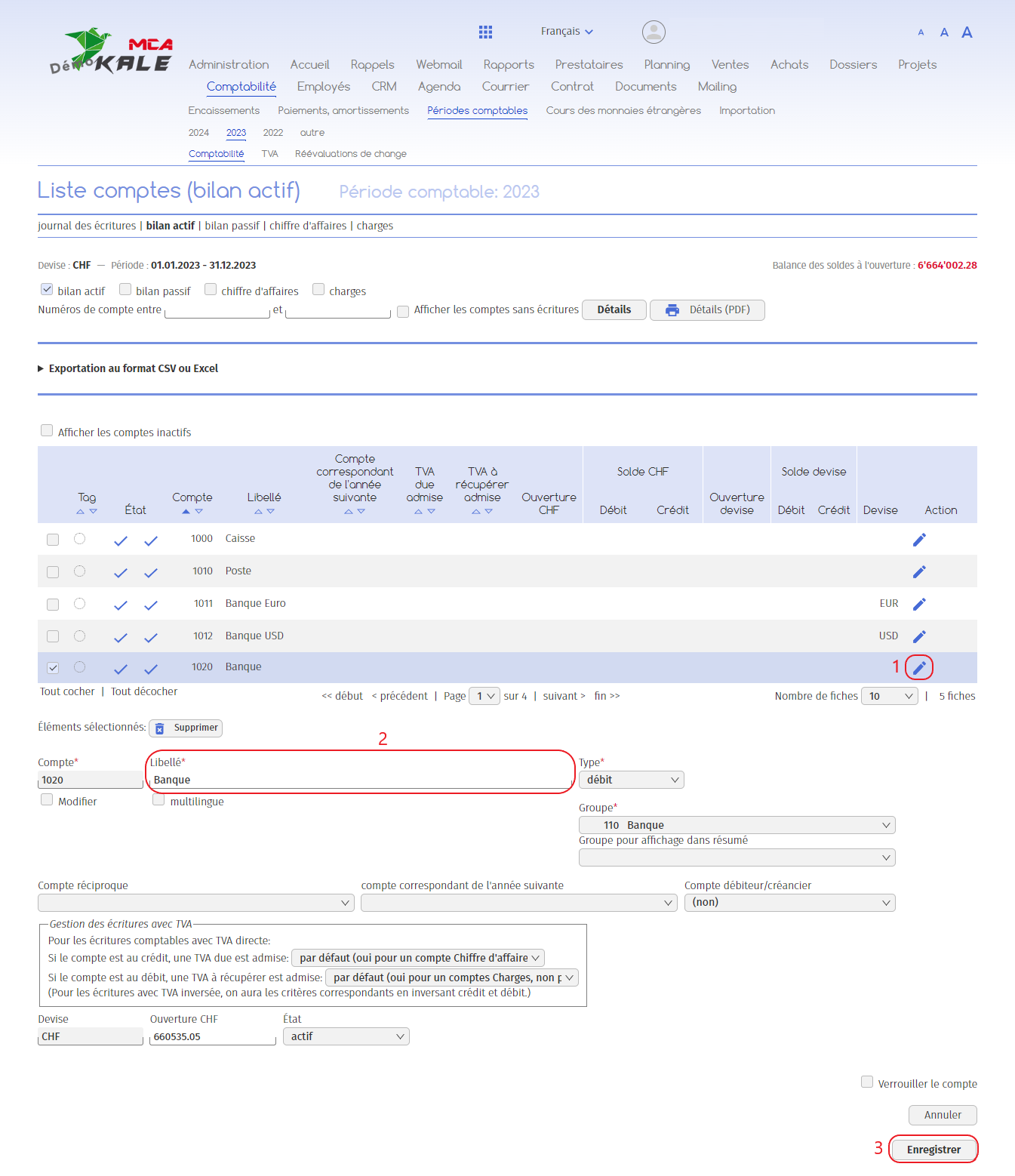1015x1176 pixels.
Task: Check the Modifier option under Compte
Action: (47, 800)
